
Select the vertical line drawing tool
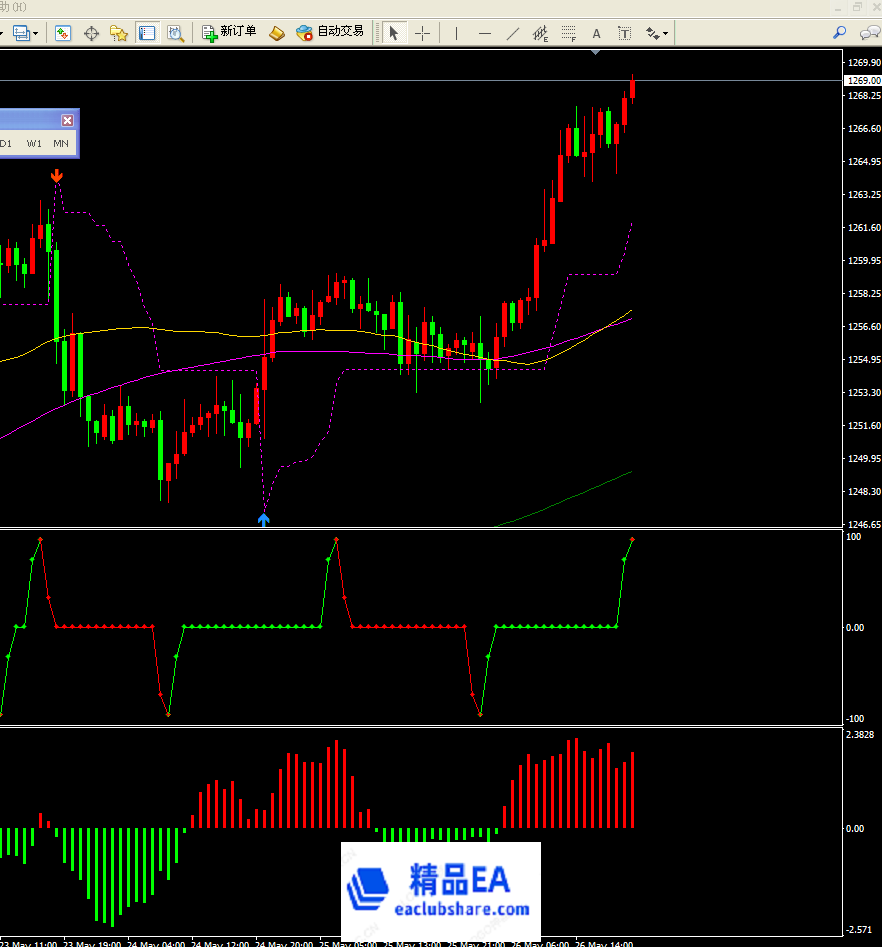[x=457, y=33]
